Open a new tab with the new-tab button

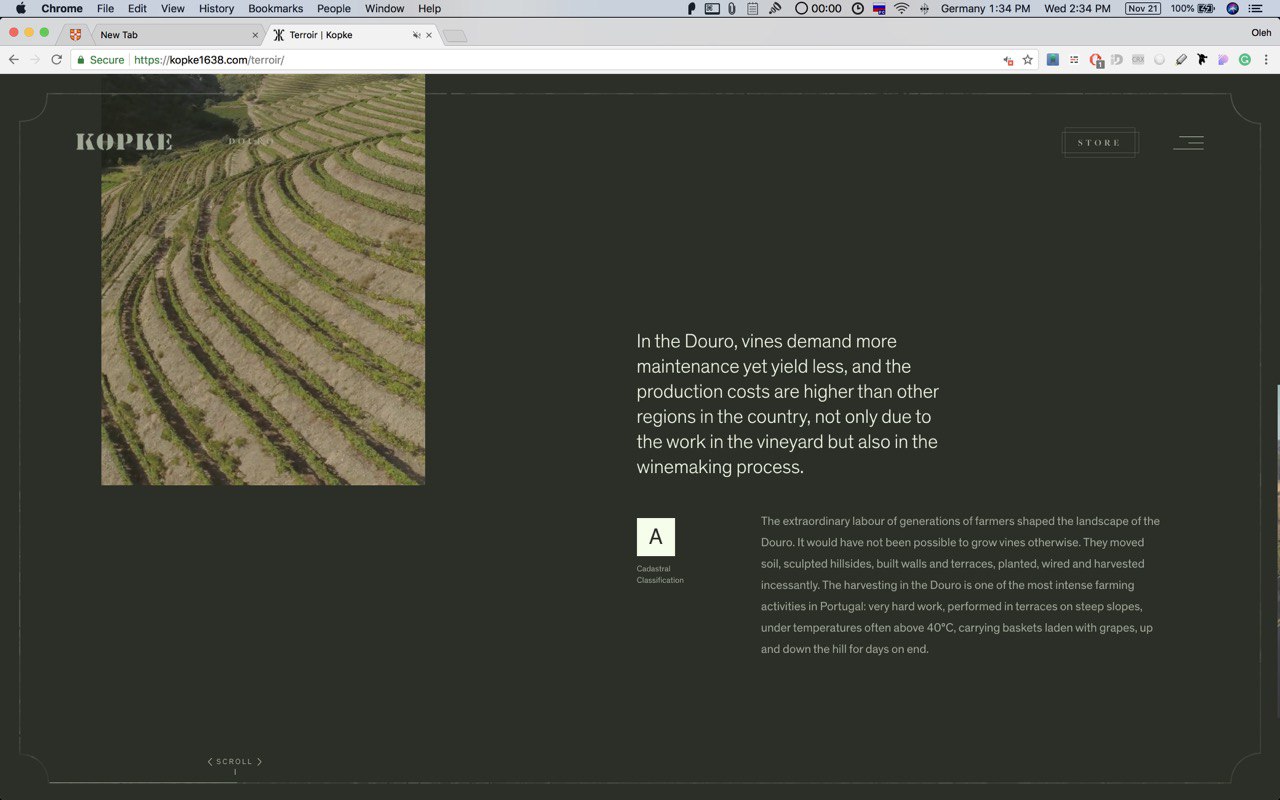455,36
